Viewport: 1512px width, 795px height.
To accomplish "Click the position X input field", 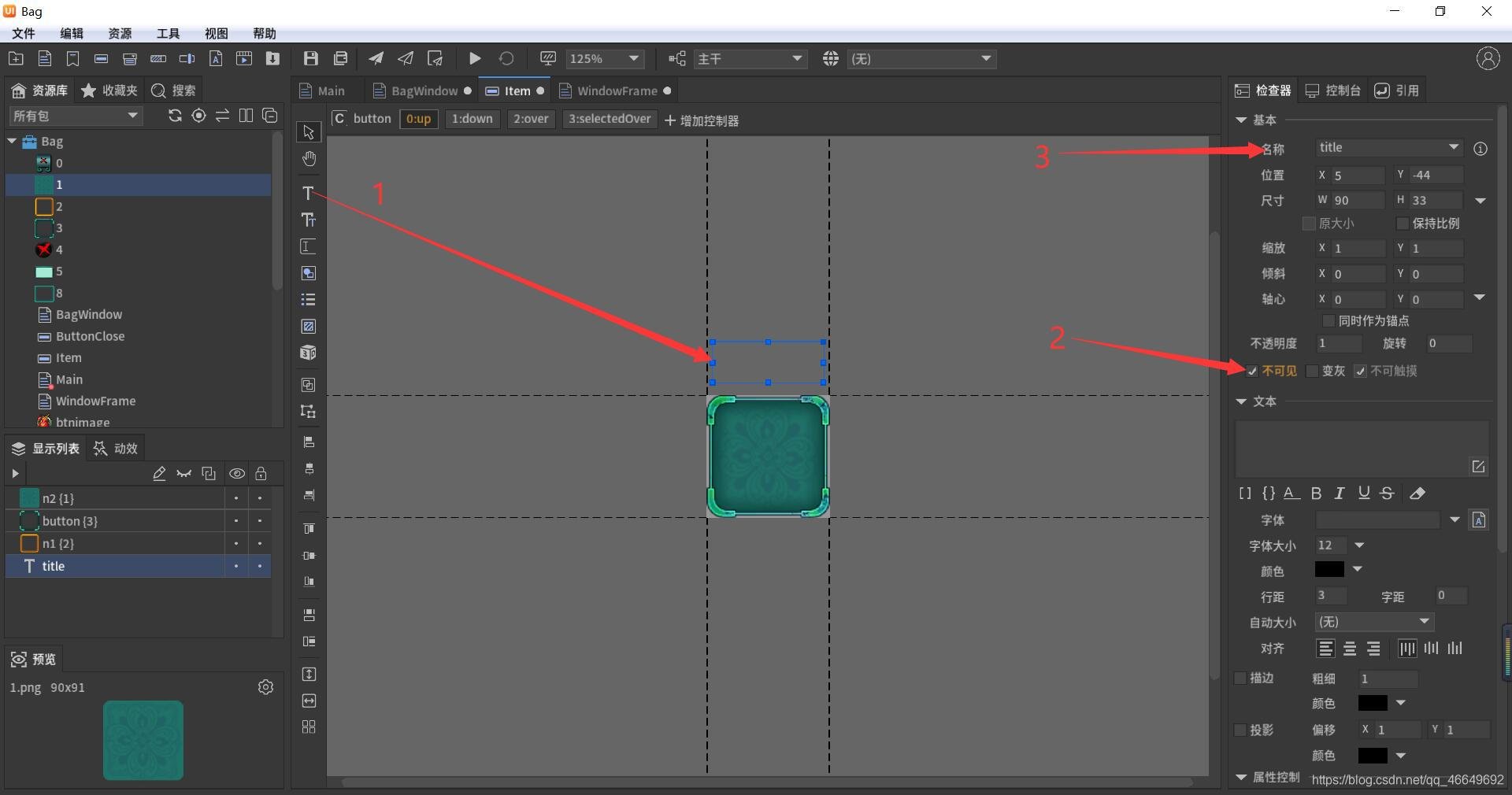I will click(1358, 175).
